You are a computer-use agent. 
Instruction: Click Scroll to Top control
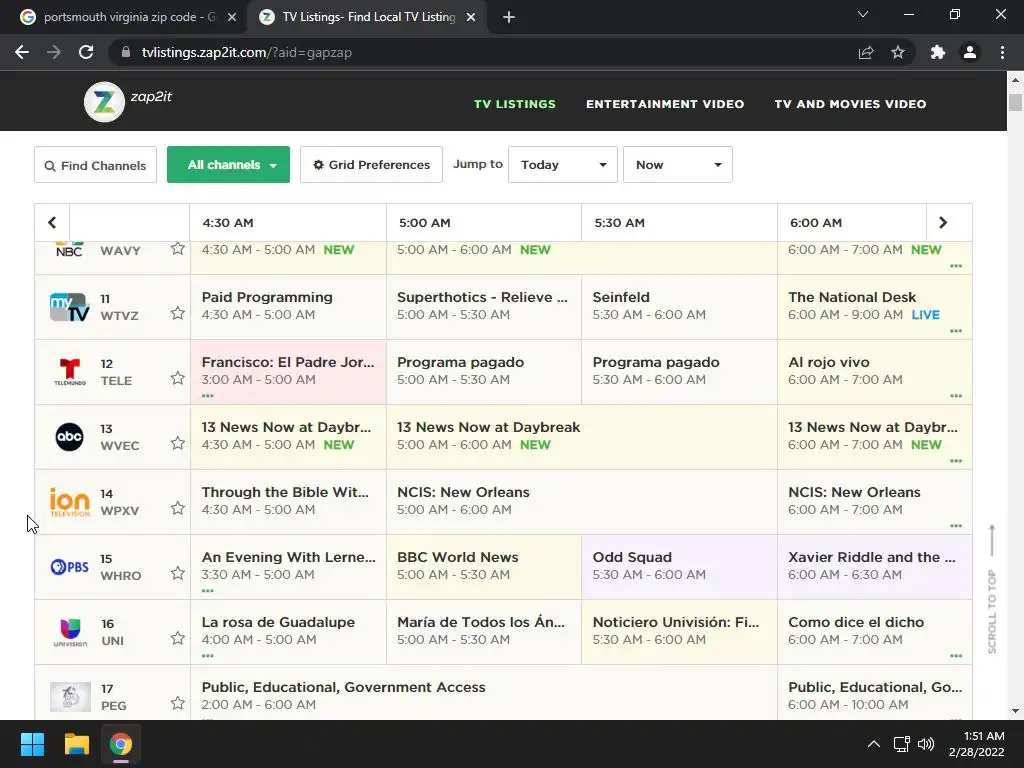[x=992, y=589]
